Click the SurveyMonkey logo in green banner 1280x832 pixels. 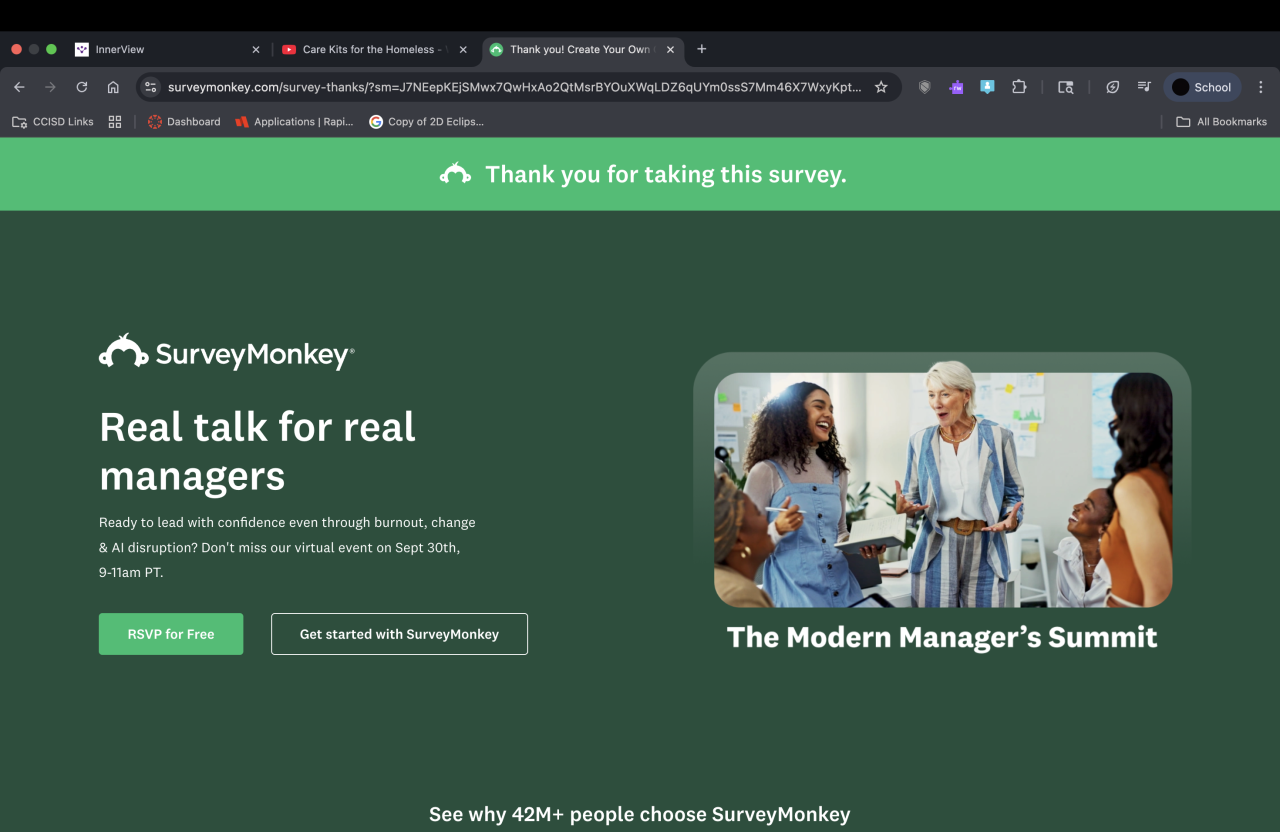point(455,173)
